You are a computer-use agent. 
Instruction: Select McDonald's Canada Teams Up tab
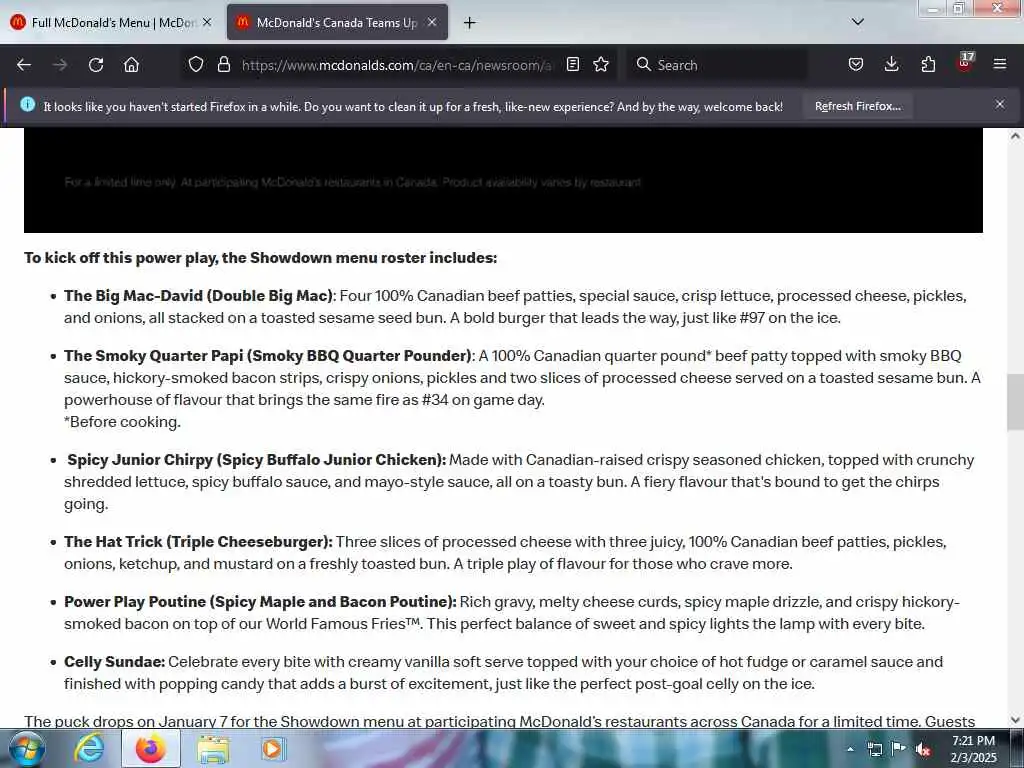337,23
